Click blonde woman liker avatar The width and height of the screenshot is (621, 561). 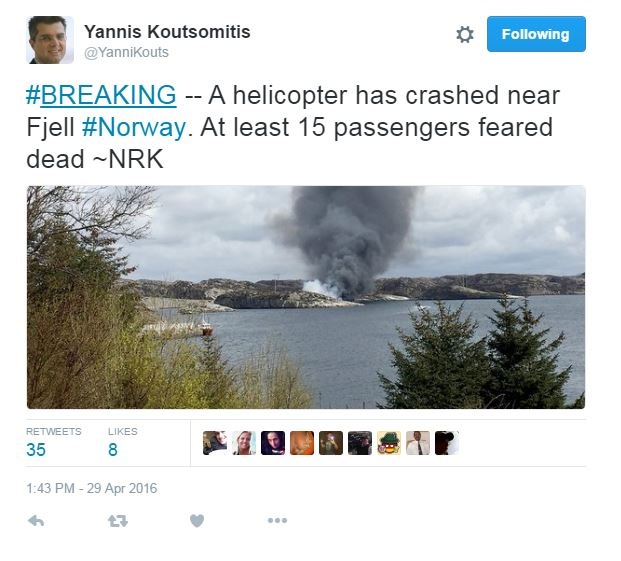(x=244, y=443)
